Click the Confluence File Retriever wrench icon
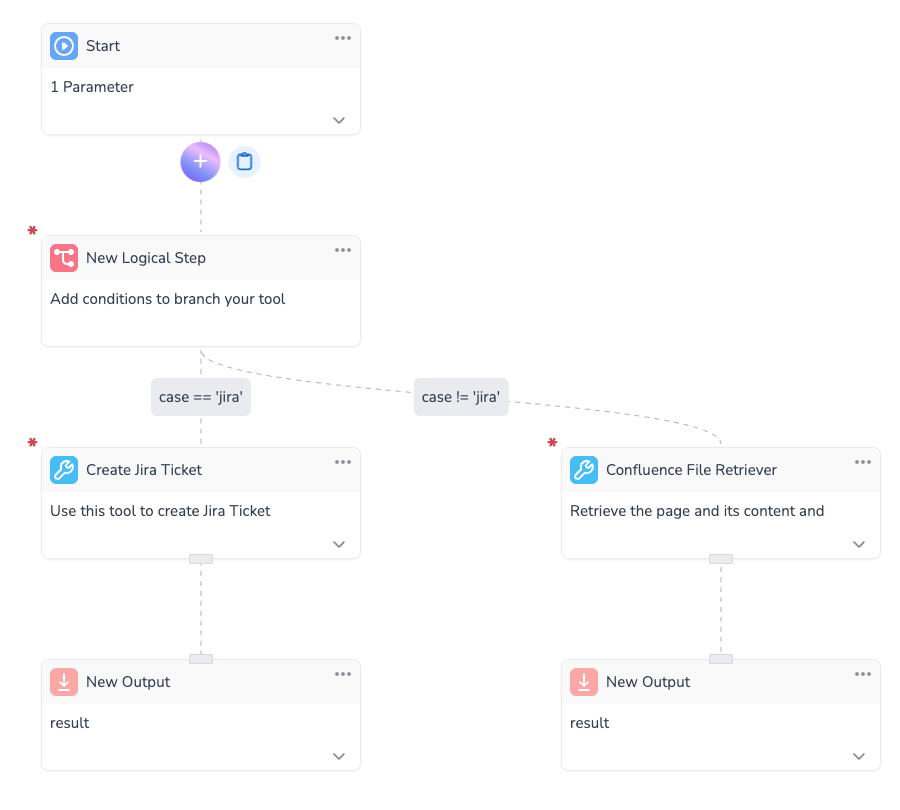The width and height of the screenshot is (900, 810). tap(584, 470)
